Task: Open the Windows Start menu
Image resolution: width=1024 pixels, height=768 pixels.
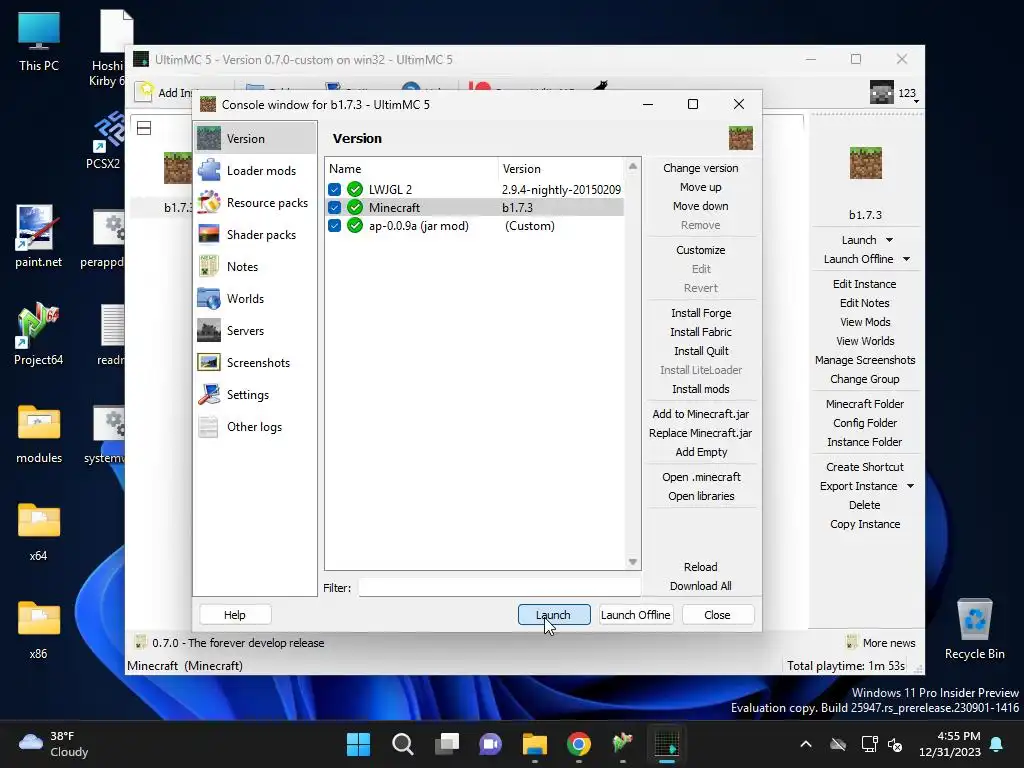Action: point(358,744)
